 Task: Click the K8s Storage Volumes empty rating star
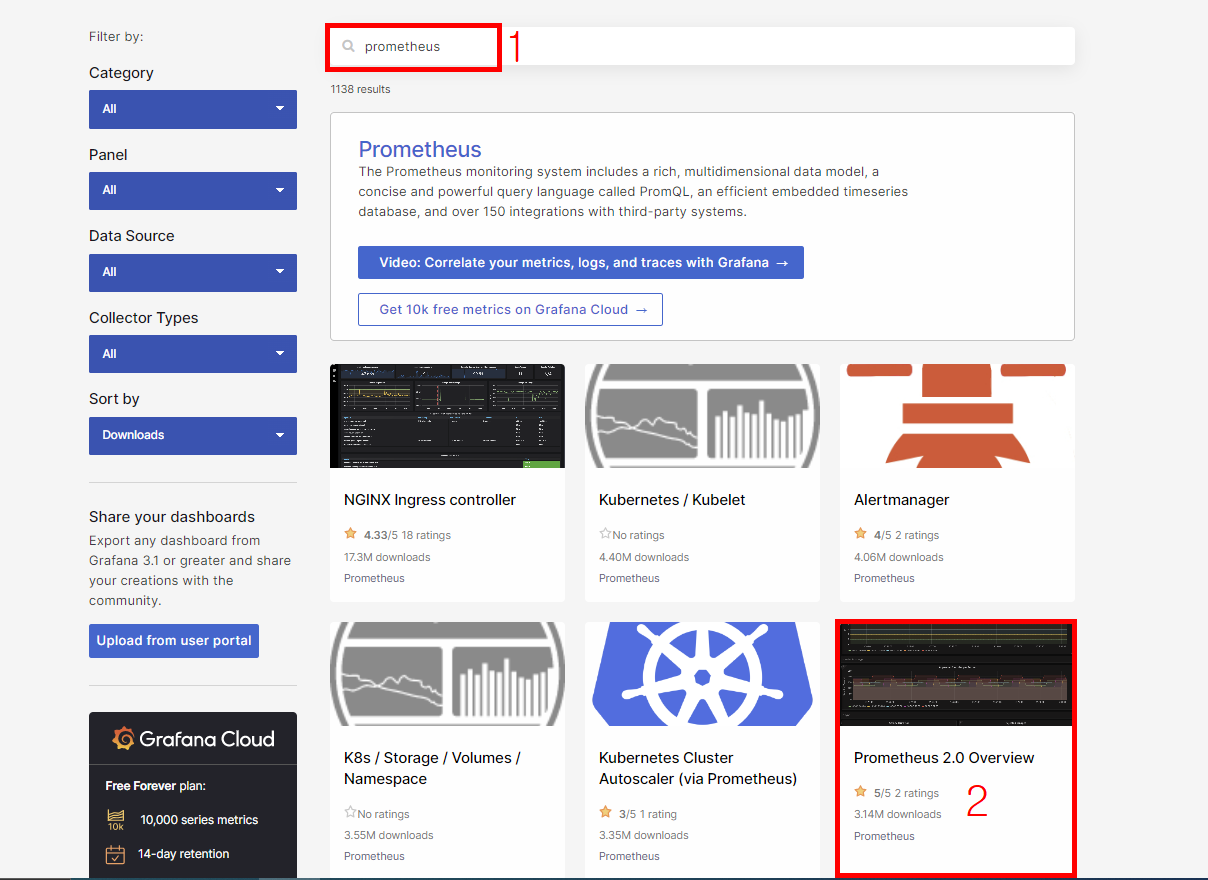click(350, 813)
